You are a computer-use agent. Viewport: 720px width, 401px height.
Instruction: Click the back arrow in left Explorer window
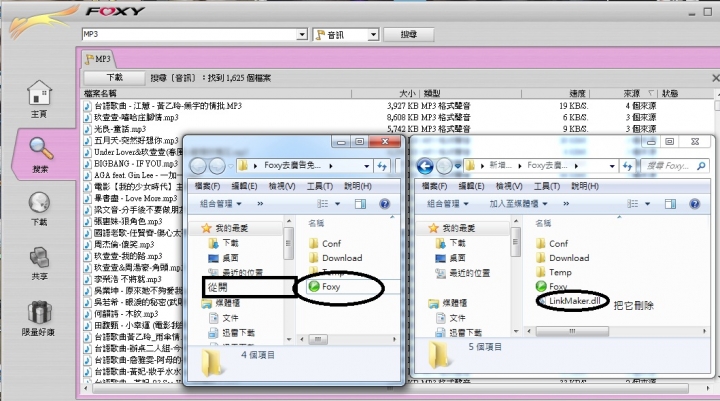(x=198, y=166)
